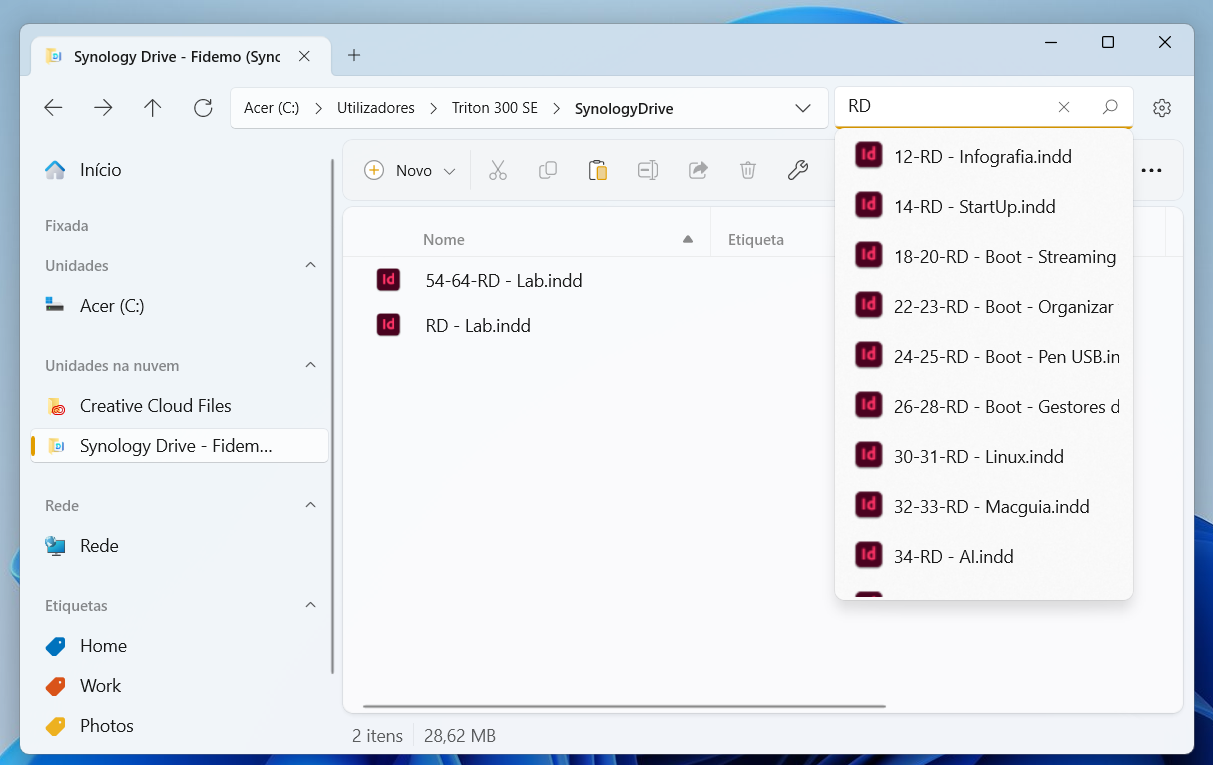Click the InDesign icon of RD - Lab.indd
This screenshot has width=1213, height=765.
pos(388,325)
